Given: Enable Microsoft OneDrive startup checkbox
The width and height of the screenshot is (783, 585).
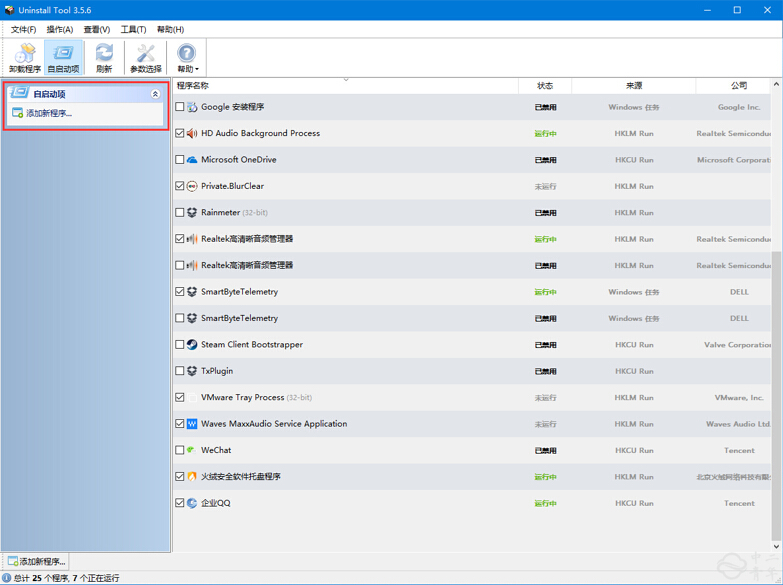Looking at the screenshot, I should pyautogui.click(x=180, y=160).
